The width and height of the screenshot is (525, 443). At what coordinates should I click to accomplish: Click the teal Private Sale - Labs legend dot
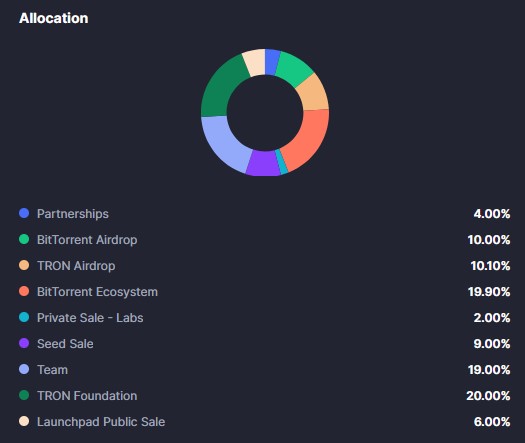24,317
